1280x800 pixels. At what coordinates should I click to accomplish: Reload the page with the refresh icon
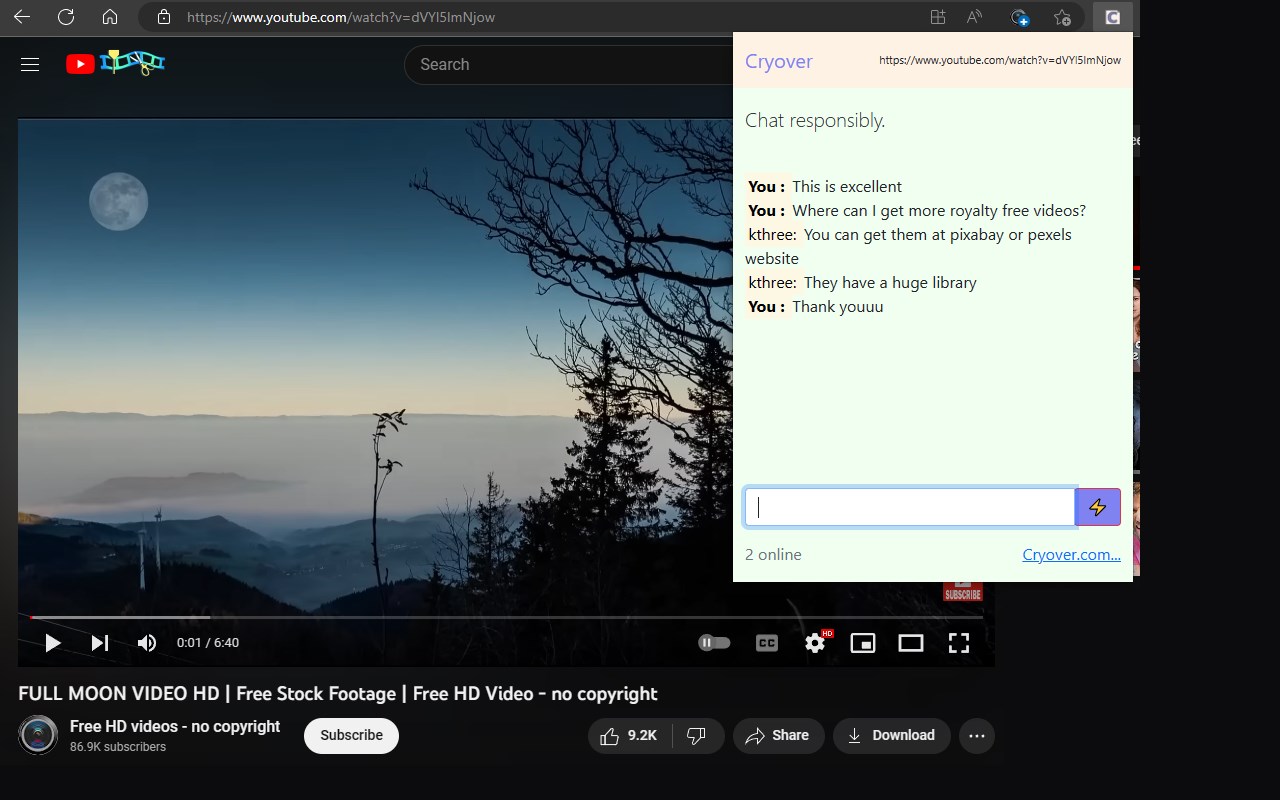pyautogui.click(x=66, y=17)
